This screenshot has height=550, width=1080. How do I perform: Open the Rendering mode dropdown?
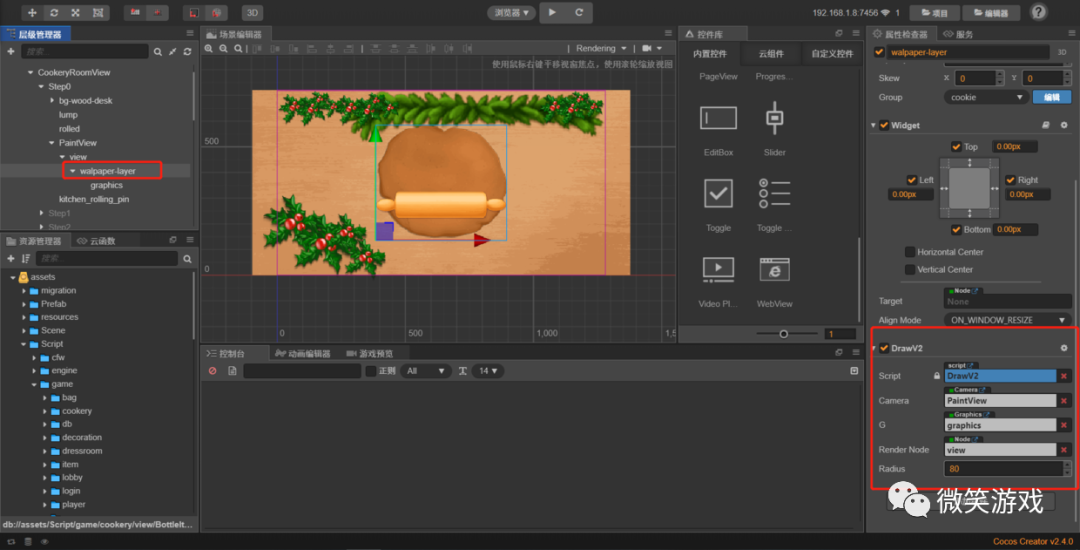coord(601,49)
